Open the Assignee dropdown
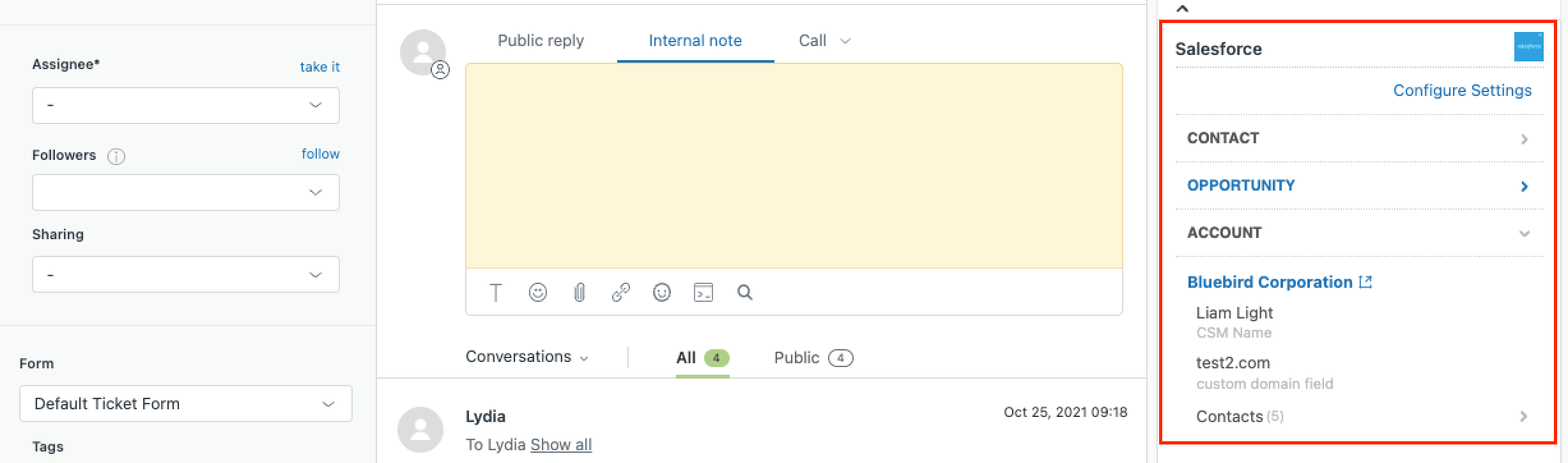Image resolution: width=1568 pixels, height=463 pixels. (x=185, y=105)
